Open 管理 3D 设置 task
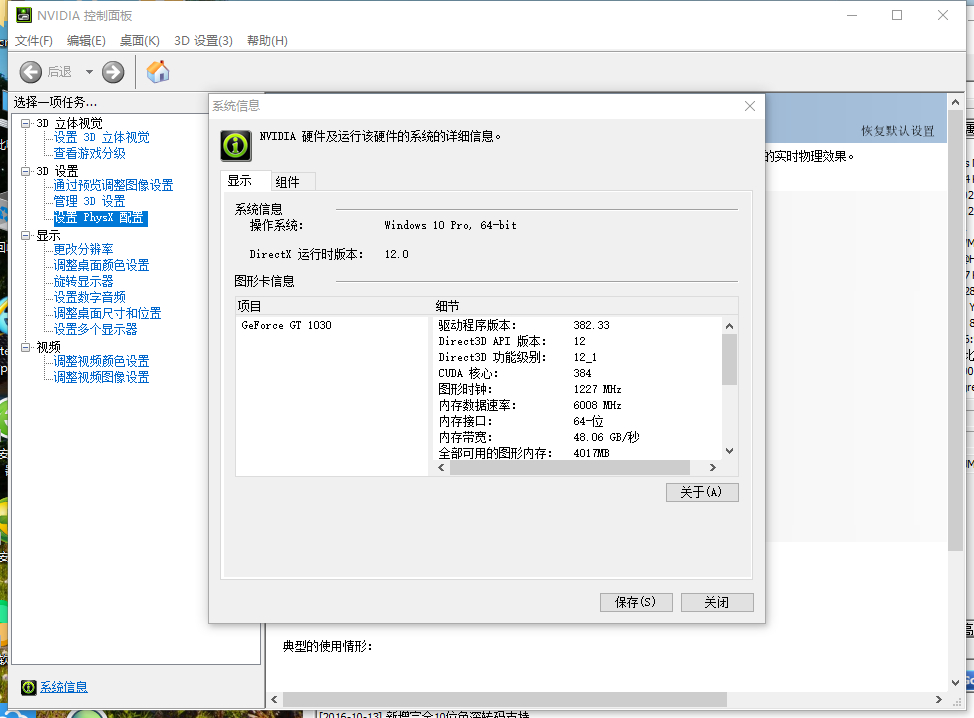The height and width of the screenshot is (718, 974). coord(89,201)
